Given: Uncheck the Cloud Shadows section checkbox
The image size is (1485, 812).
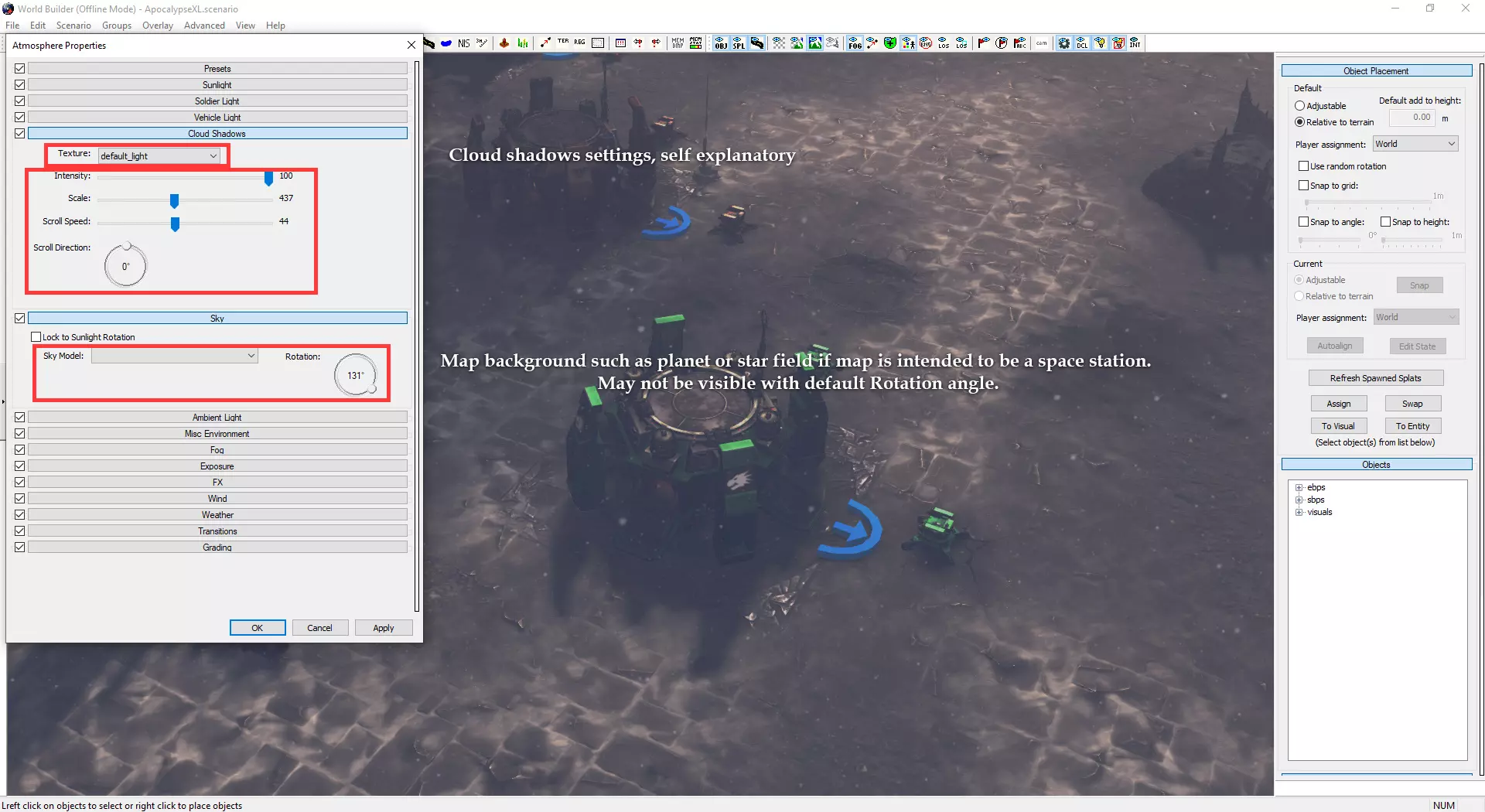Looking at the screenshot, I should click(20, 134).
